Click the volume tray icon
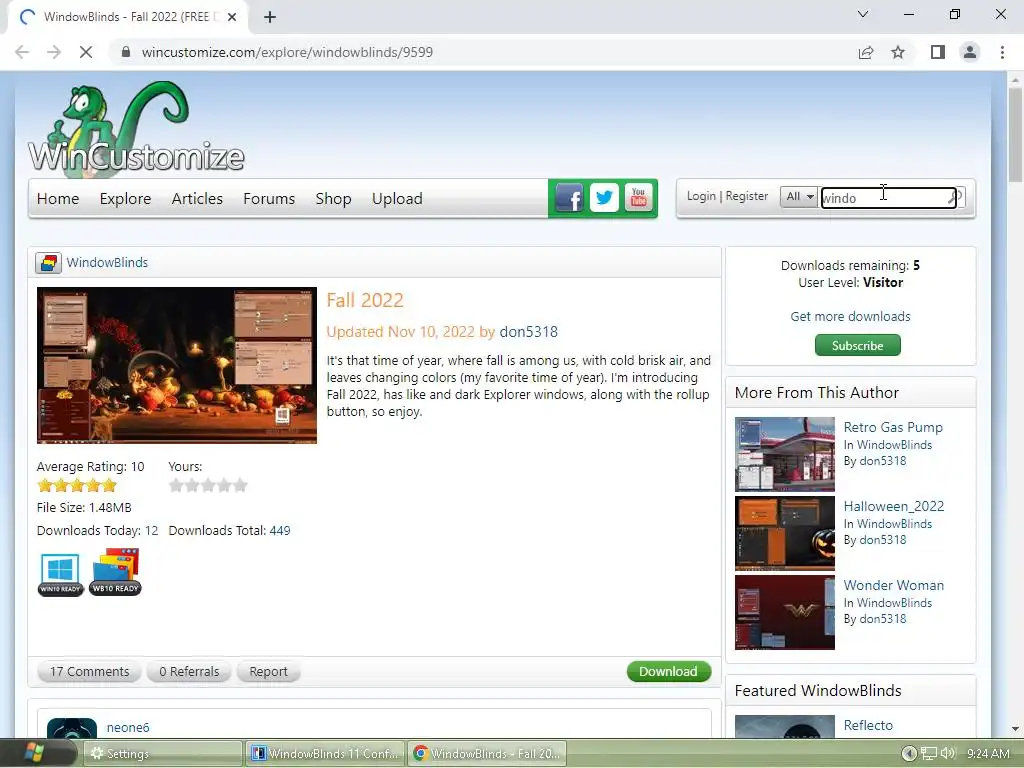Viewport: 1024px width, 768px height. pyautogui.click(x=948, y=754)
